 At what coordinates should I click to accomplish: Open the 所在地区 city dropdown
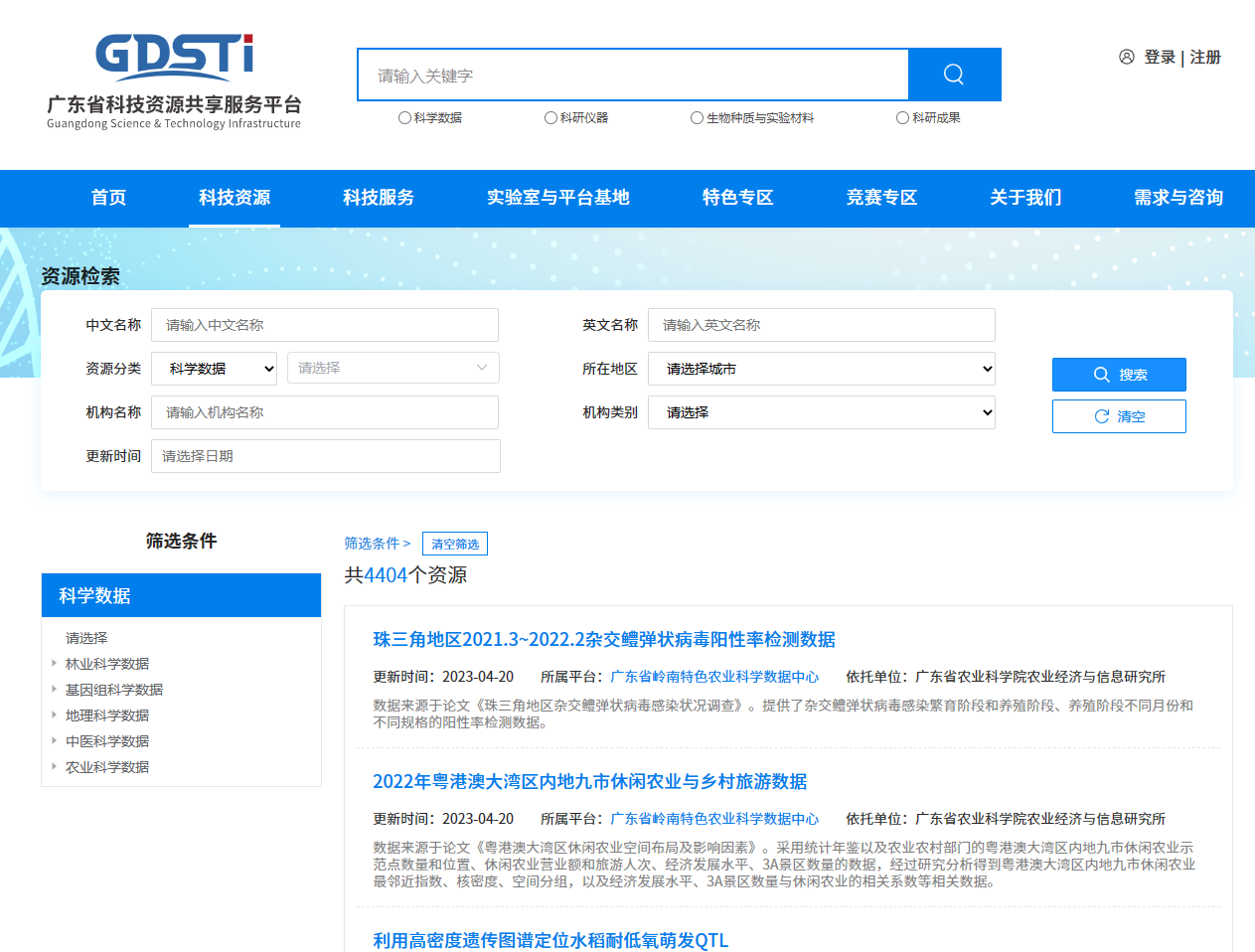(821, 369)
